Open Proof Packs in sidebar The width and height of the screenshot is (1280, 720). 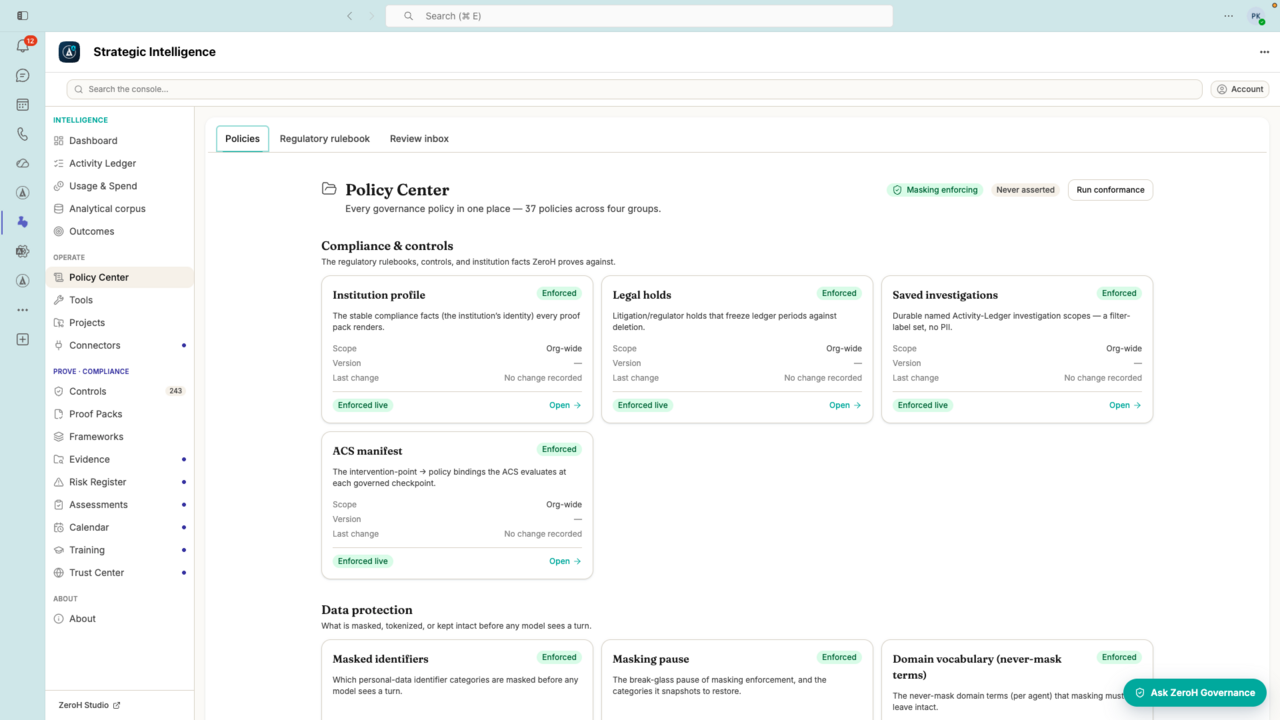(120, 414)
